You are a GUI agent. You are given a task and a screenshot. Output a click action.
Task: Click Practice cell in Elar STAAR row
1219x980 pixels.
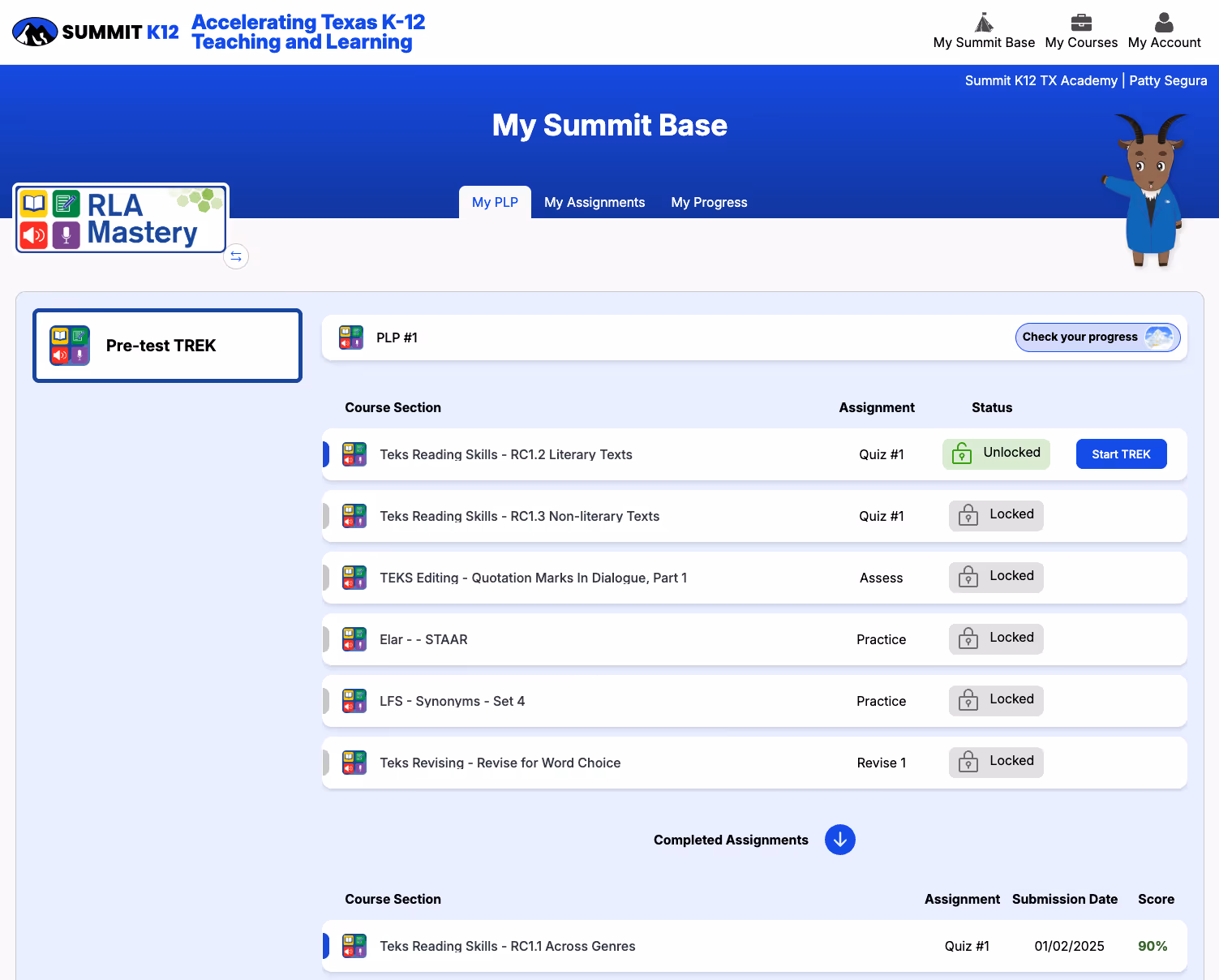[x=881, y=639]
